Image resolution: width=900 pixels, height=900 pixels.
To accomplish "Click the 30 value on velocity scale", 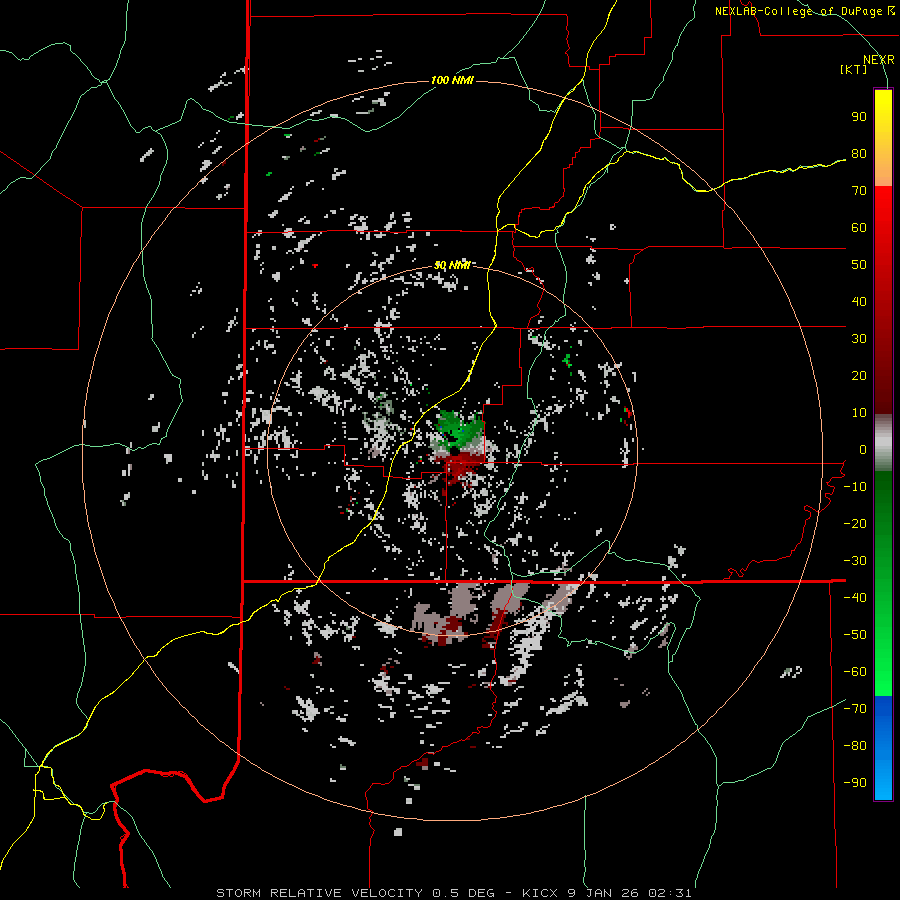I will 859,339.
